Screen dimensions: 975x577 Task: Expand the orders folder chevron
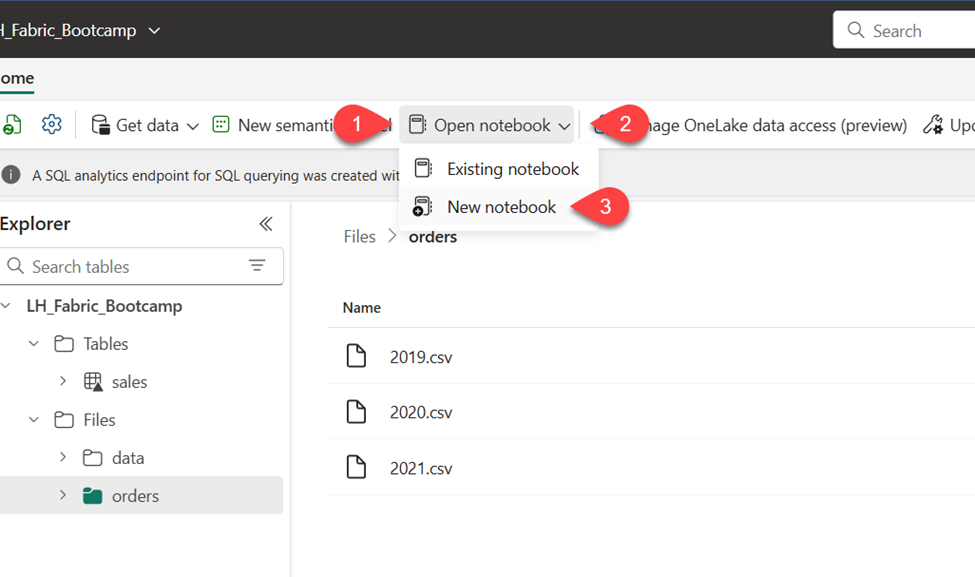click(x=63, y=495)
